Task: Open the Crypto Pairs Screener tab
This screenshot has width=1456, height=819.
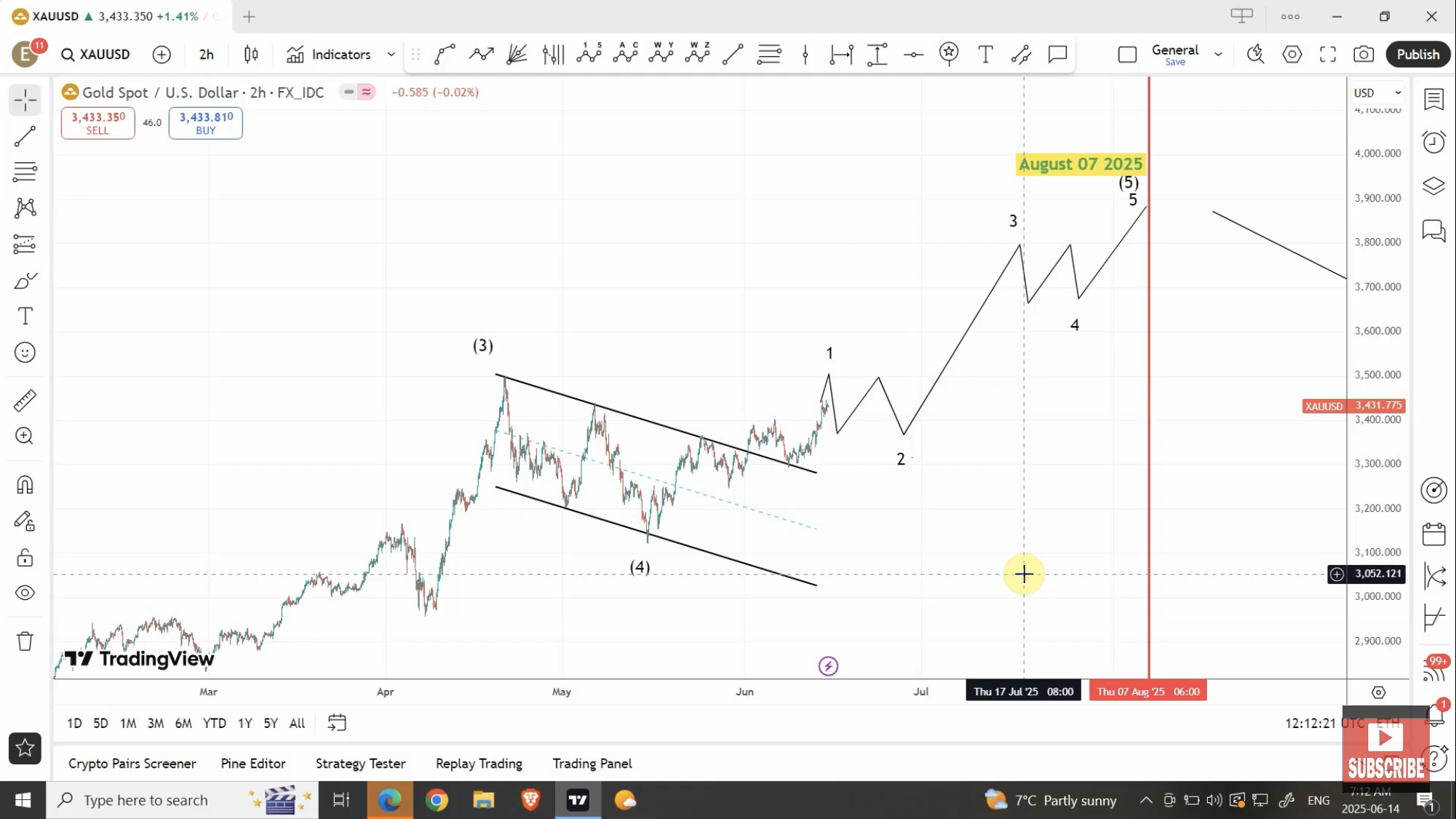Action: (x=132, y=763)
